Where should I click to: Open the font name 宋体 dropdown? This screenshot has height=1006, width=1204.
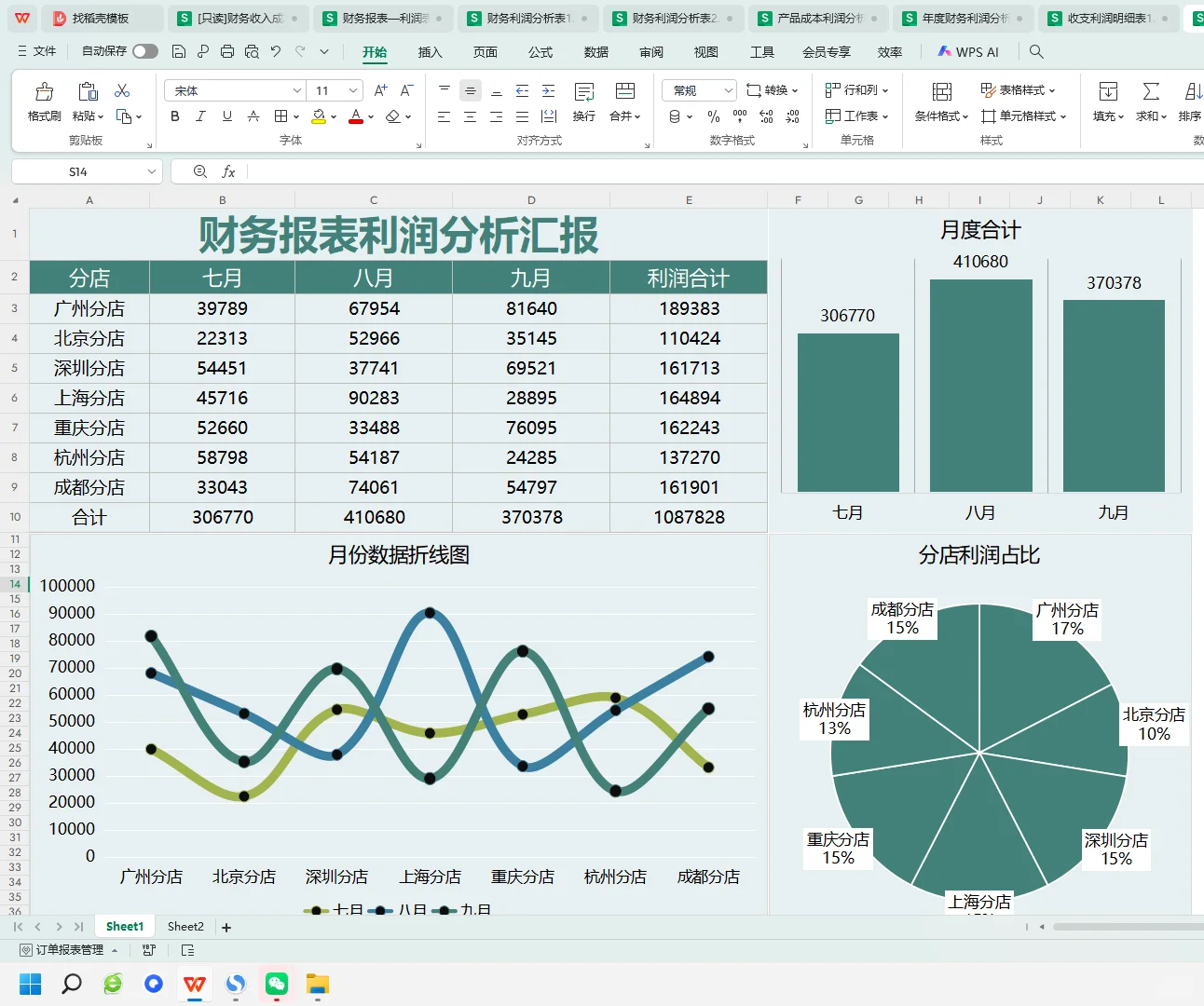click(x=297, y=90)
